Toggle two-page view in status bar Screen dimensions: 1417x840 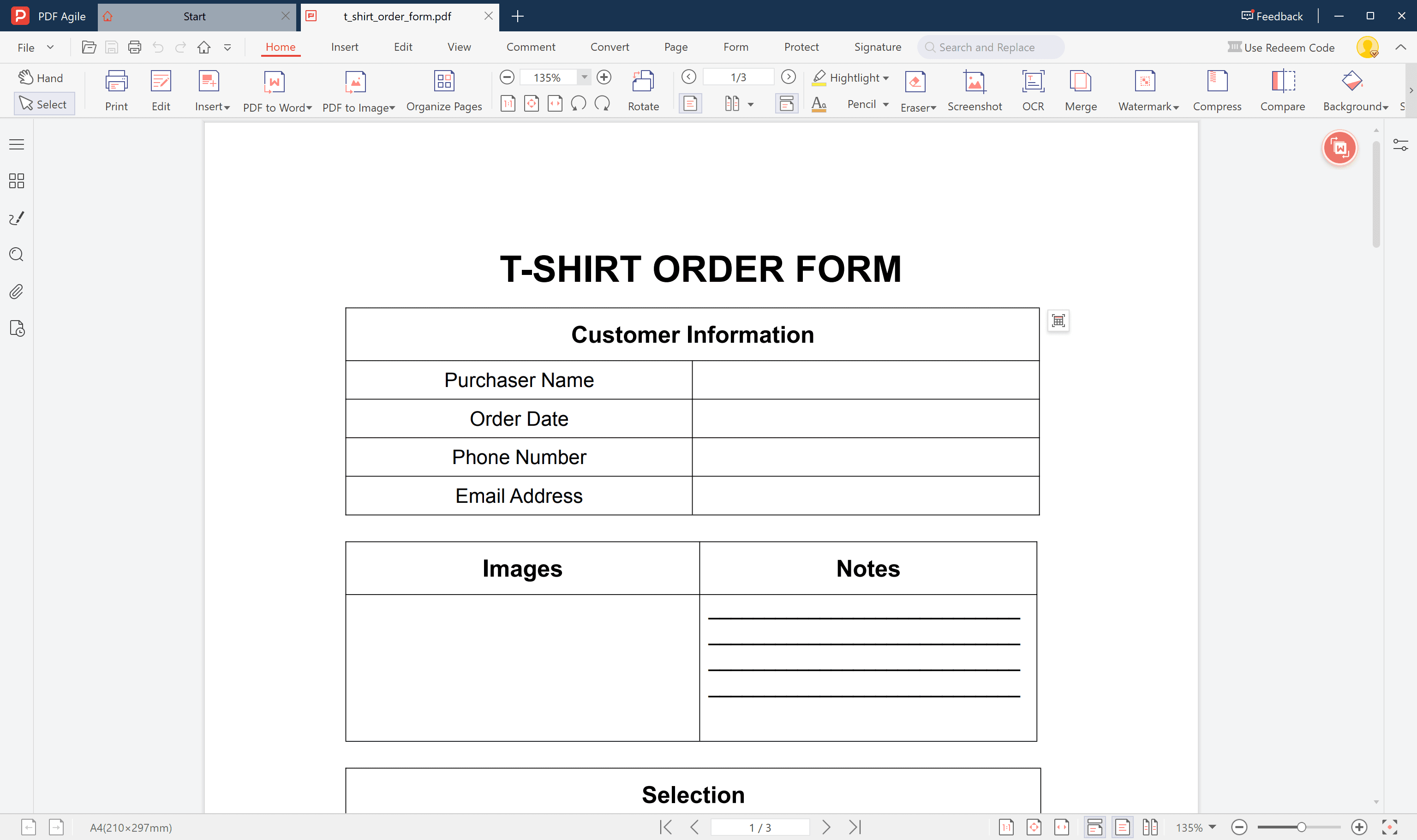click(1150, 827)
